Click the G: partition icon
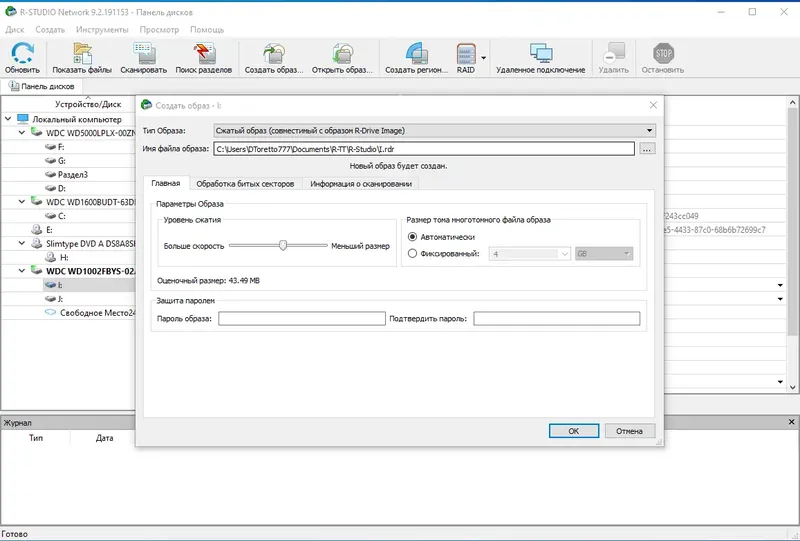800x541 pixels. [x=50, y=161]
